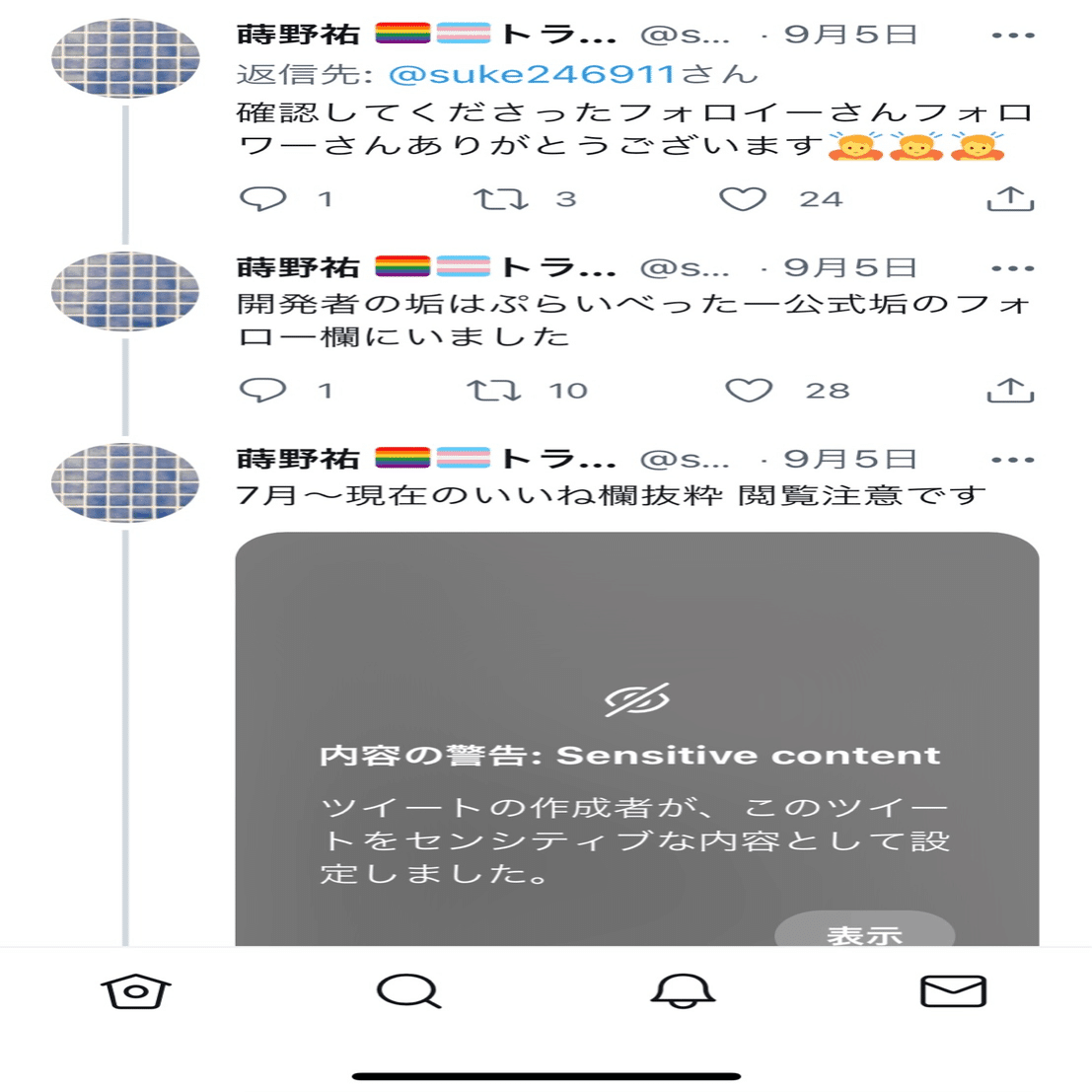Like the tweet with 28 likes
The image size is (1092, 1092).
749,391
